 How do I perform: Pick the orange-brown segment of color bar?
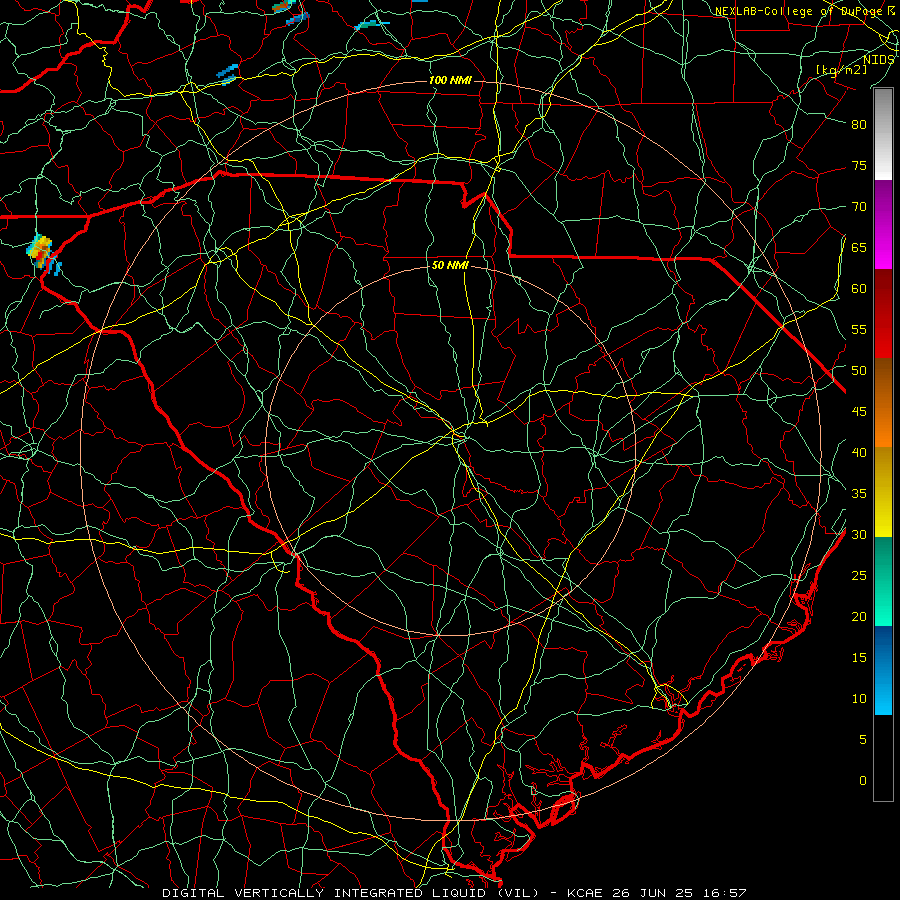(x=883, y=403)
